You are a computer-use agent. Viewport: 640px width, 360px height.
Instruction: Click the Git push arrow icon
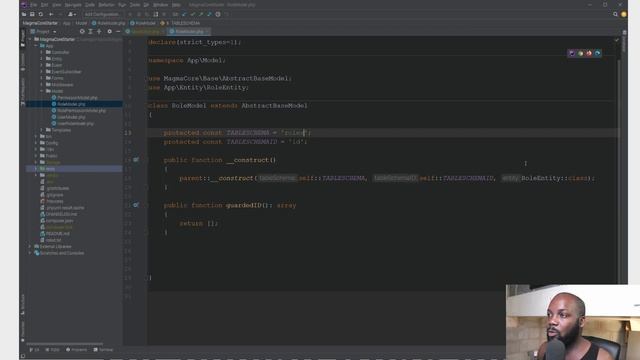[201, 14]
